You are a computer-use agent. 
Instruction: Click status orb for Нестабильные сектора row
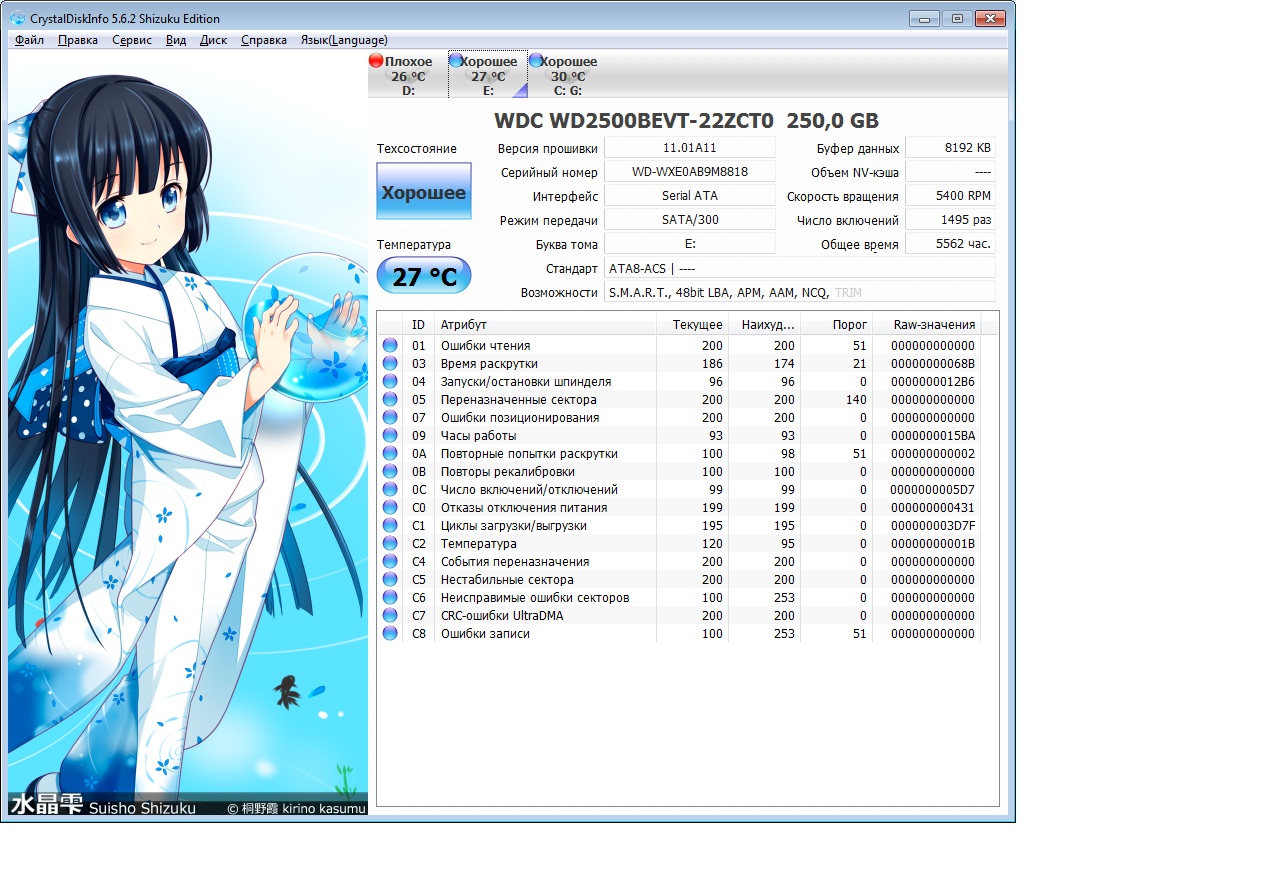tap(390, 580)
